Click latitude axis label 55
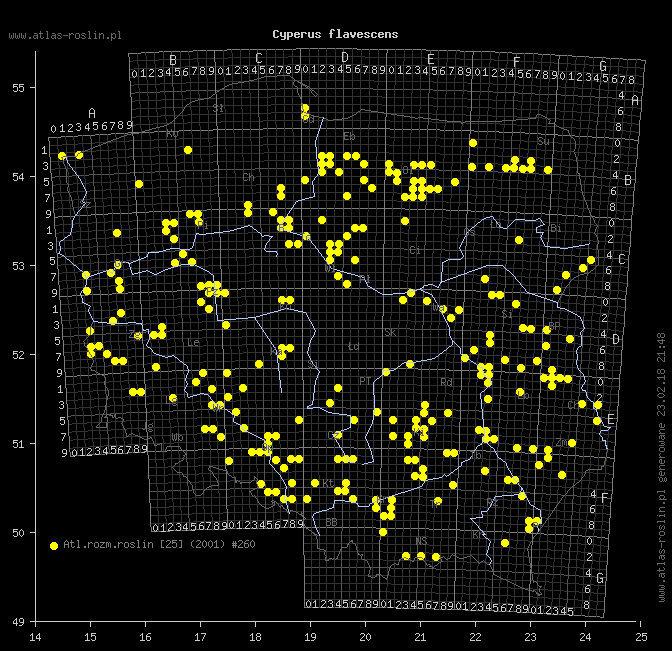The height and width of the screenshot is (651, 672). pos(18,88)
